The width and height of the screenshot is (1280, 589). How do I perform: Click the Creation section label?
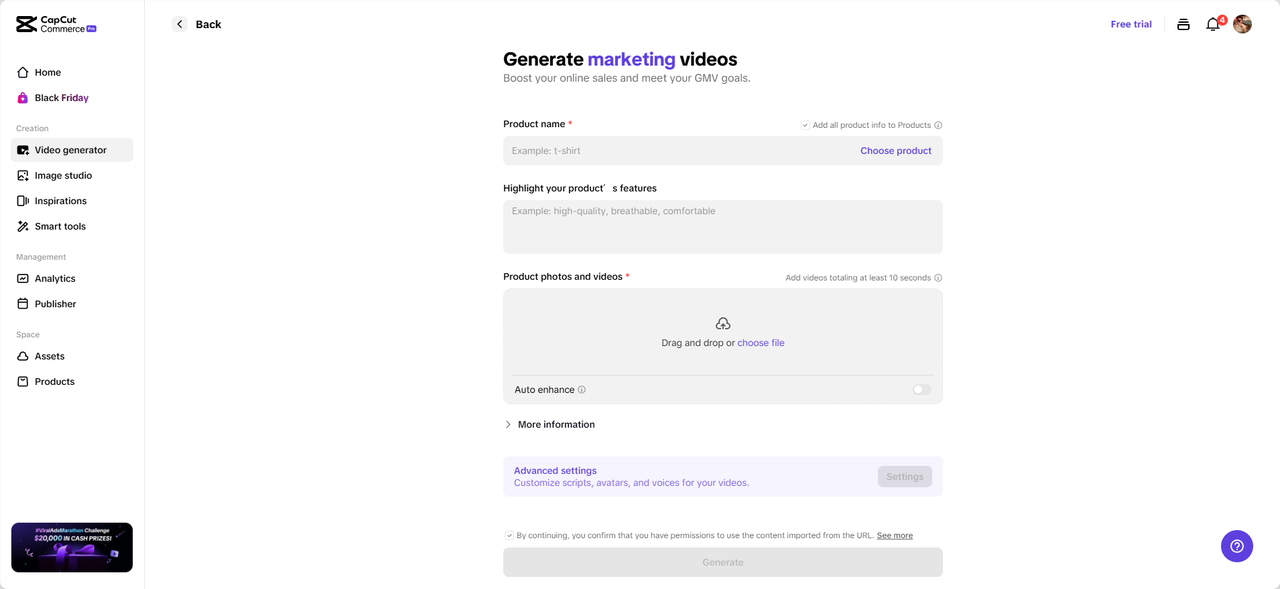coord(32,128)
